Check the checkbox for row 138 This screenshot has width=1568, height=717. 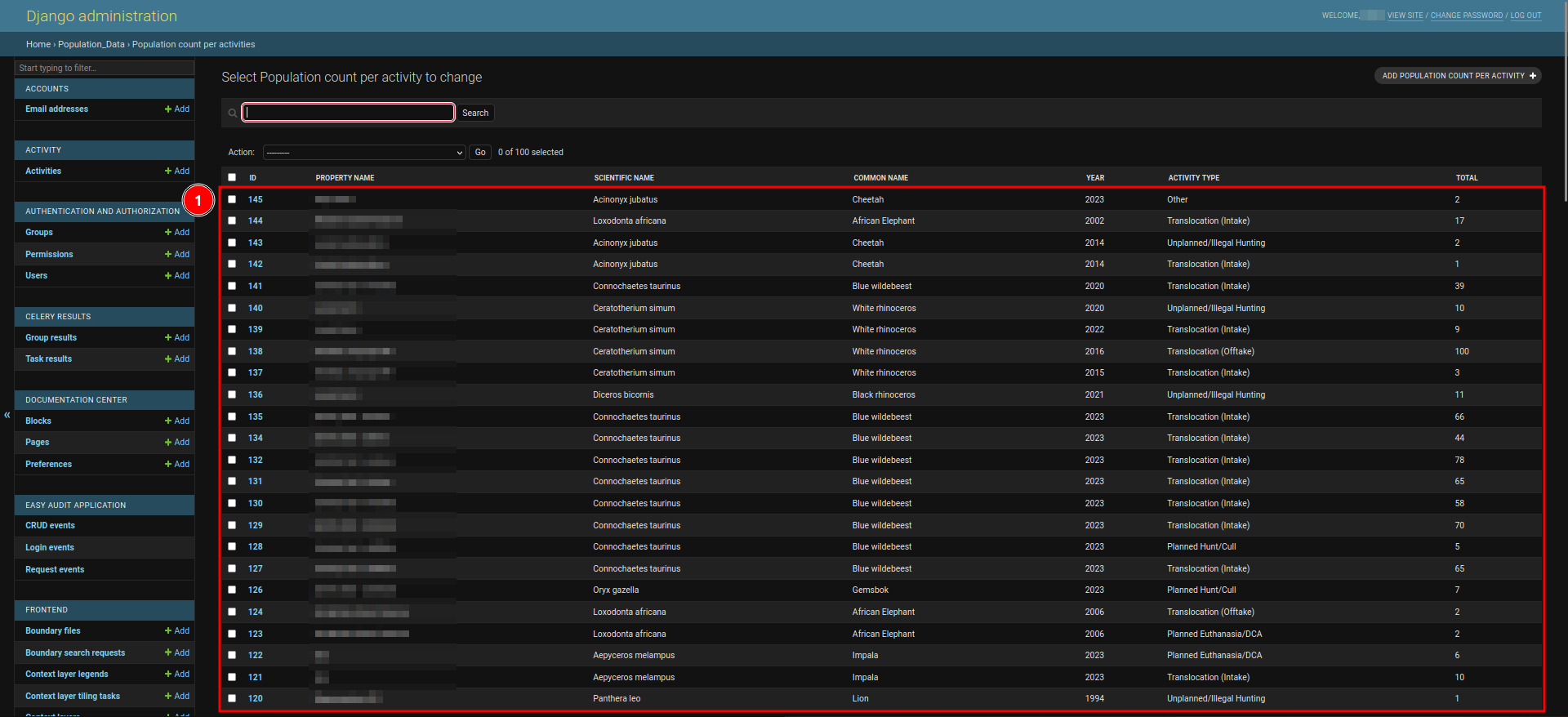pos(232,351)
